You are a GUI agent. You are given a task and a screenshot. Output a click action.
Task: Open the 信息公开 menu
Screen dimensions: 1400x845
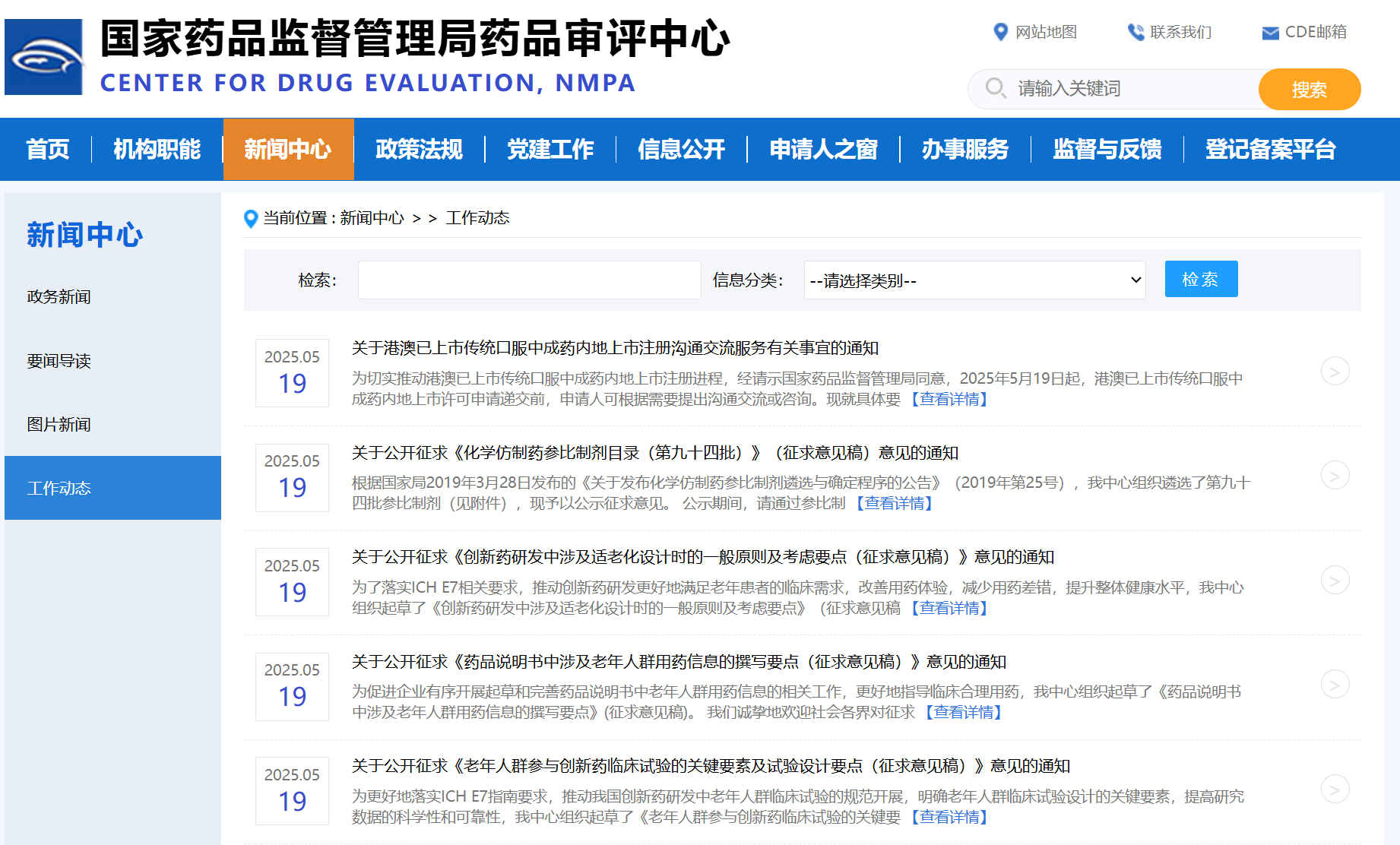click(x=682, y=149)
